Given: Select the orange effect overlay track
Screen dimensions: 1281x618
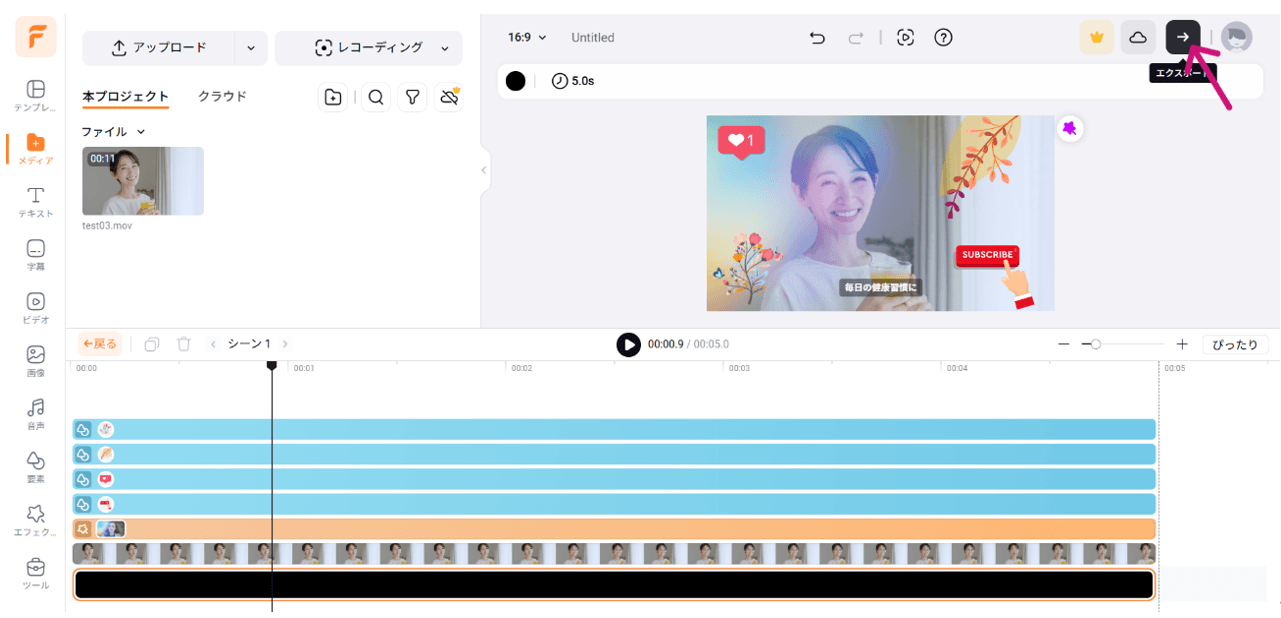Looking at the screenshot, I should (x=614, y=529).
